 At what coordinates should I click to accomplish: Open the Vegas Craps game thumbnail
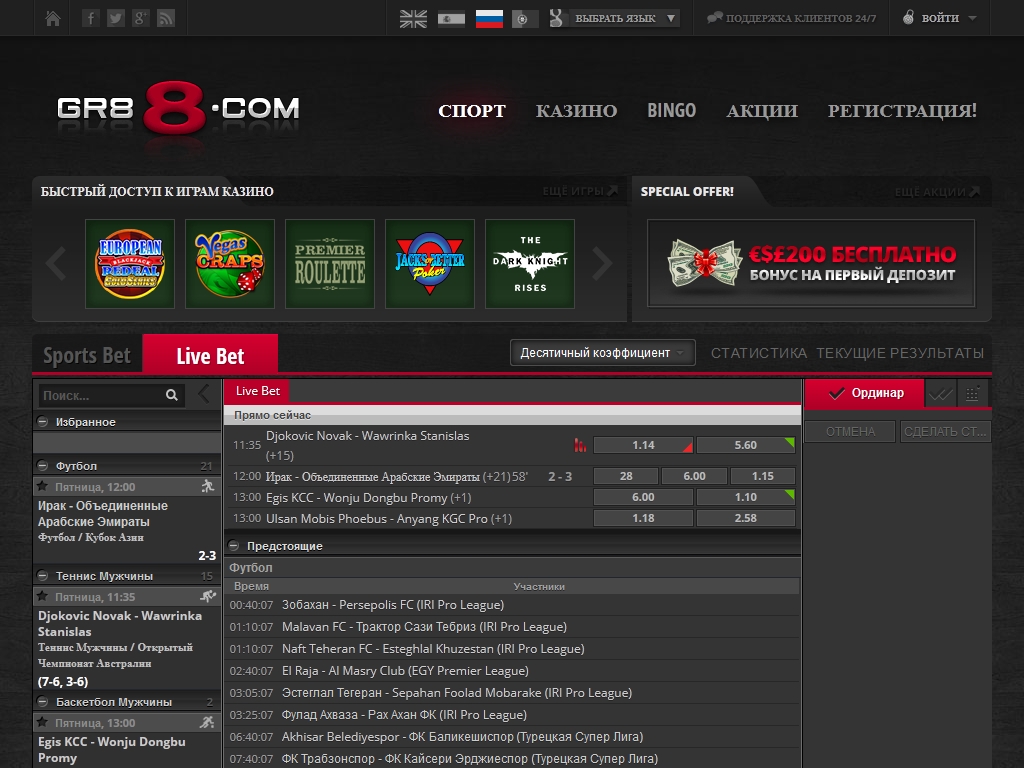[230, 264]
